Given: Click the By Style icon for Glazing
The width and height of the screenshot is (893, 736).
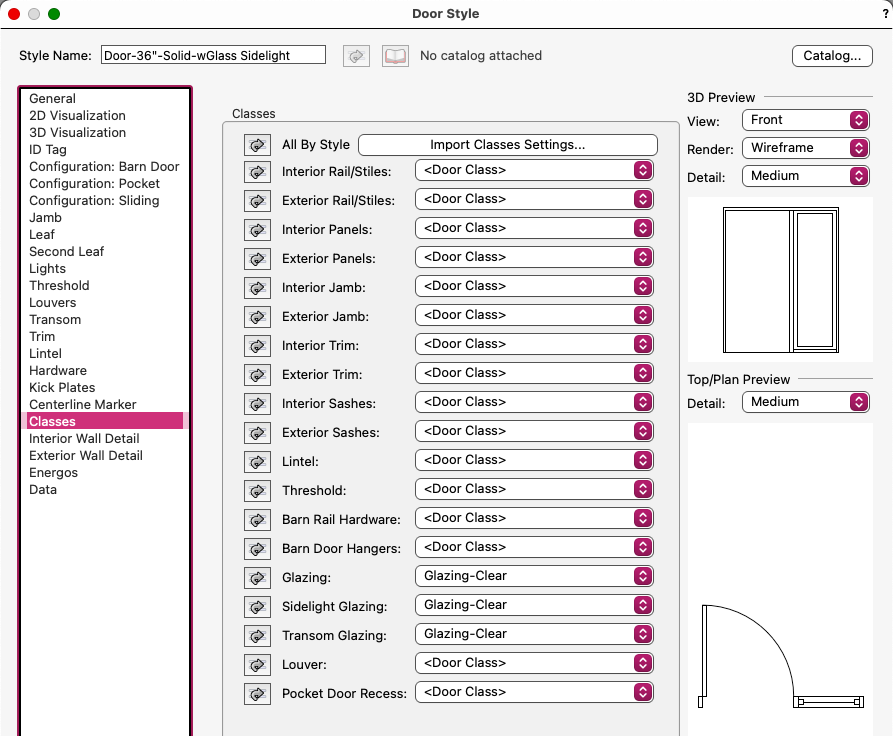Looking at the screenshot, I should [258, 577].
